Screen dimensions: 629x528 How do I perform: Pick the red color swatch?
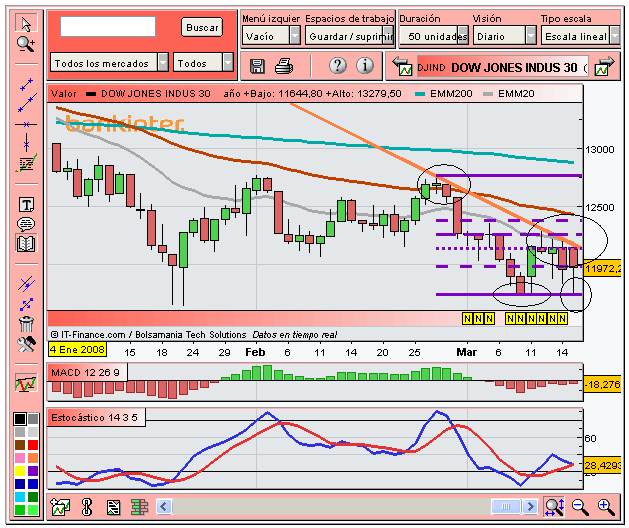click(x=33, y=445)
